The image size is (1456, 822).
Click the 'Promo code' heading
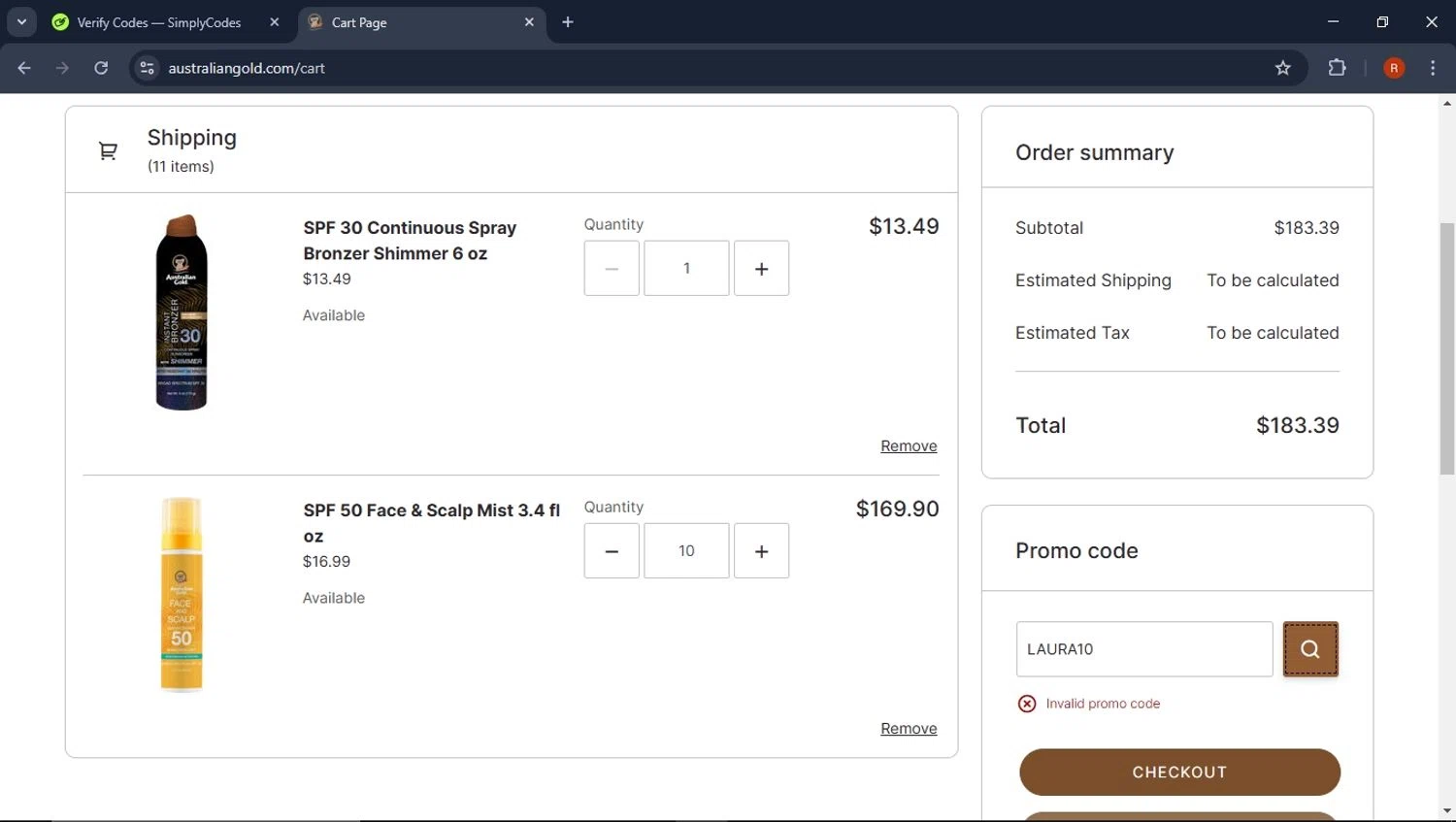[1076, 550]
